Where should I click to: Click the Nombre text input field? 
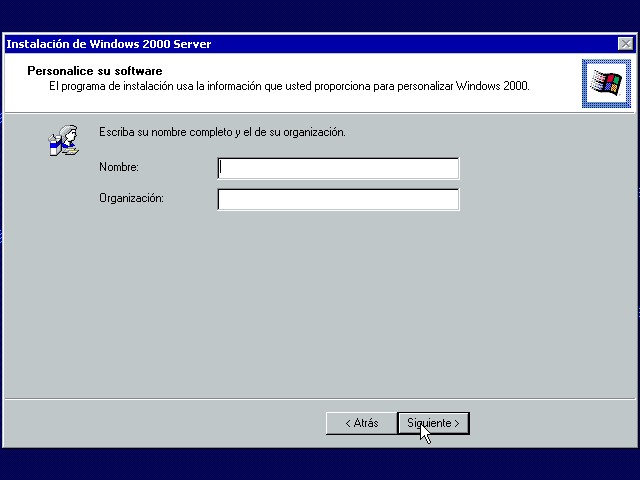tap(338, 168)
